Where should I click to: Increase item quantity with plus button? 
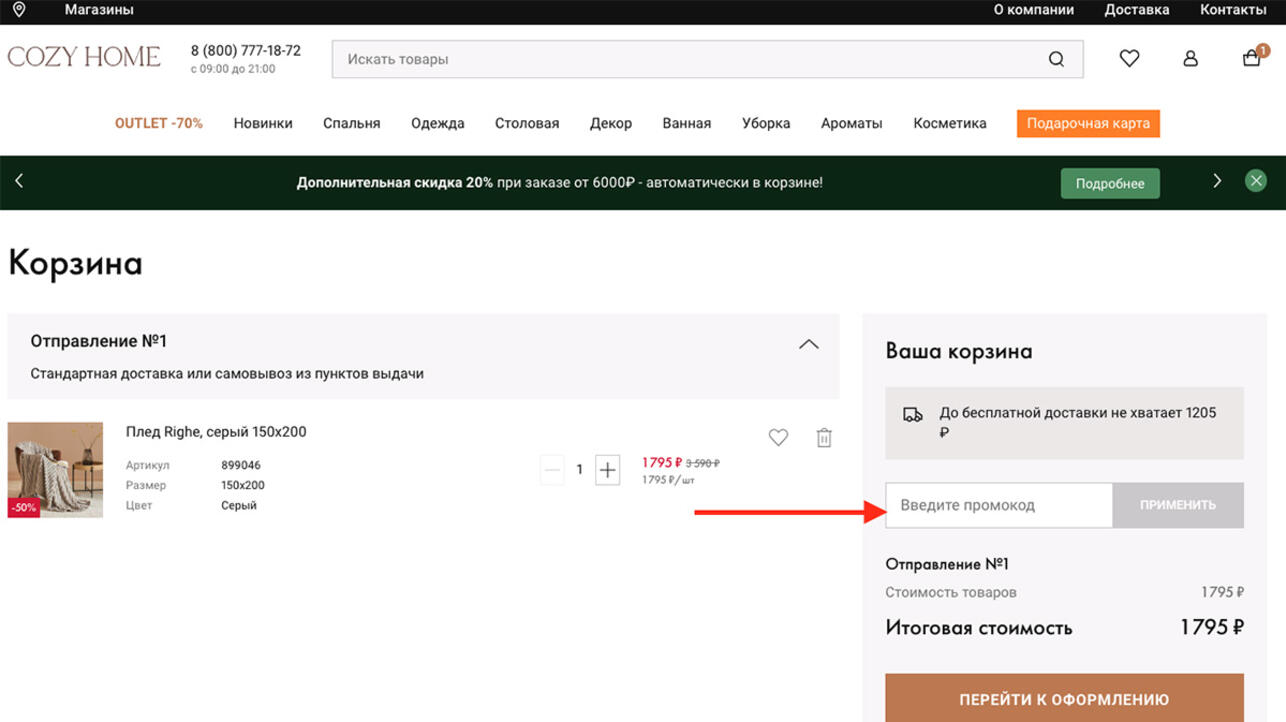coord(607,469)
